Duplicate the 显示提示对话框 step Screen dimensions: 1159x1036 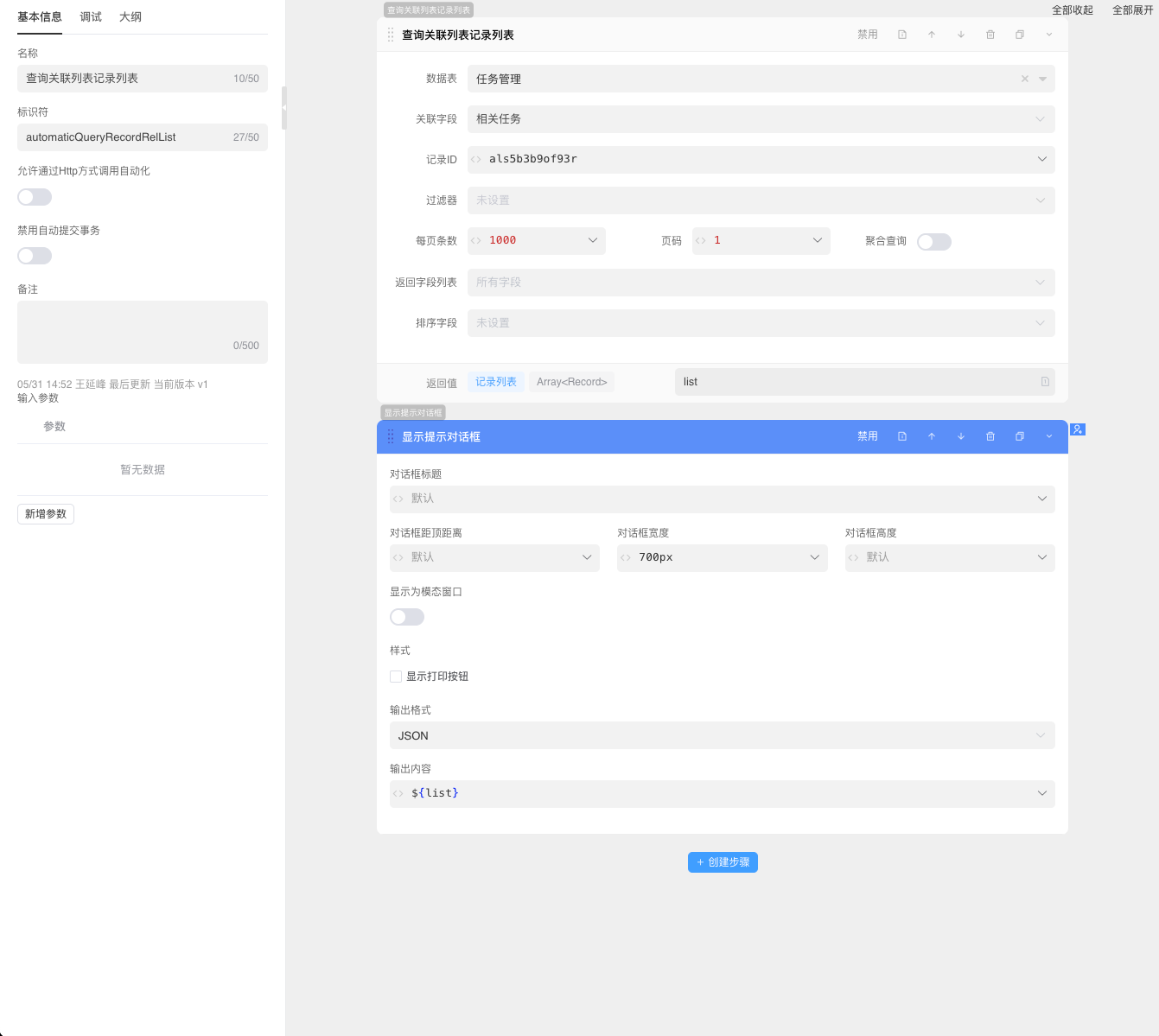click(1020, 436)
